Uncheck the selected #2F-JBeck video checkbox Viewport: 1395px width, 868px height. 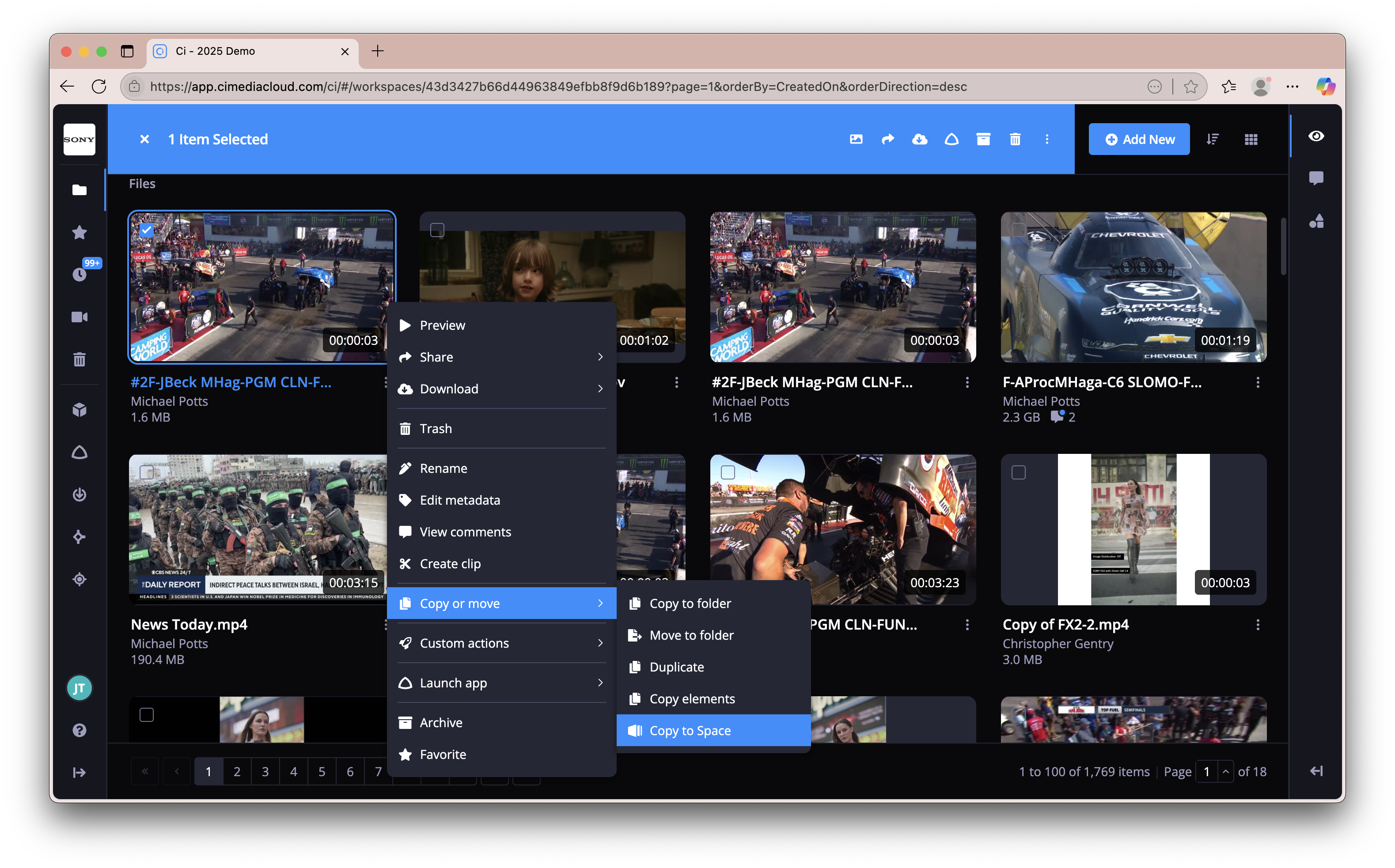pos(147,230)
